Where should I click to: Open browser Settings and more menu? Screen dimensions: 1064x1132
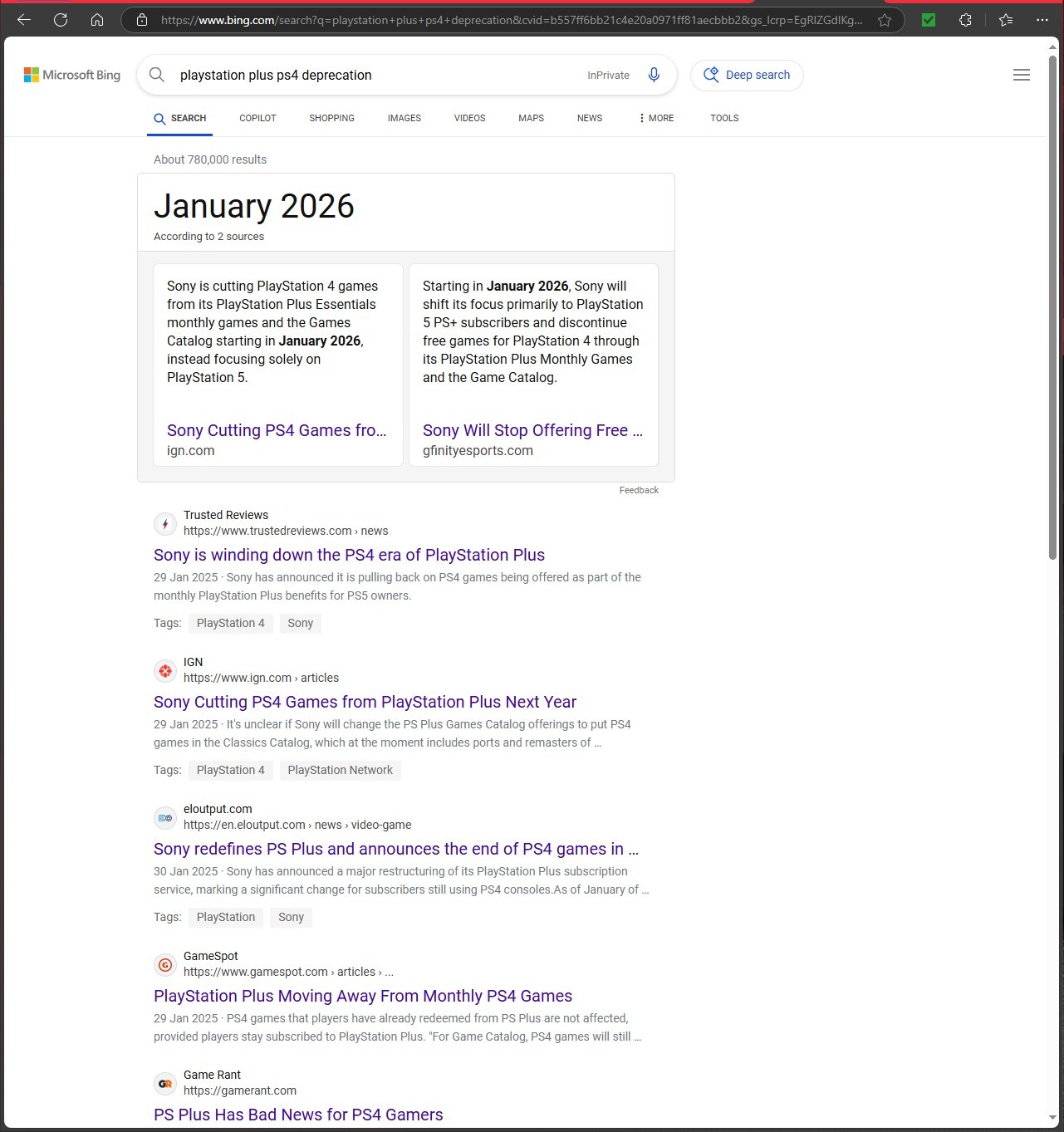tap(1042, 20)
